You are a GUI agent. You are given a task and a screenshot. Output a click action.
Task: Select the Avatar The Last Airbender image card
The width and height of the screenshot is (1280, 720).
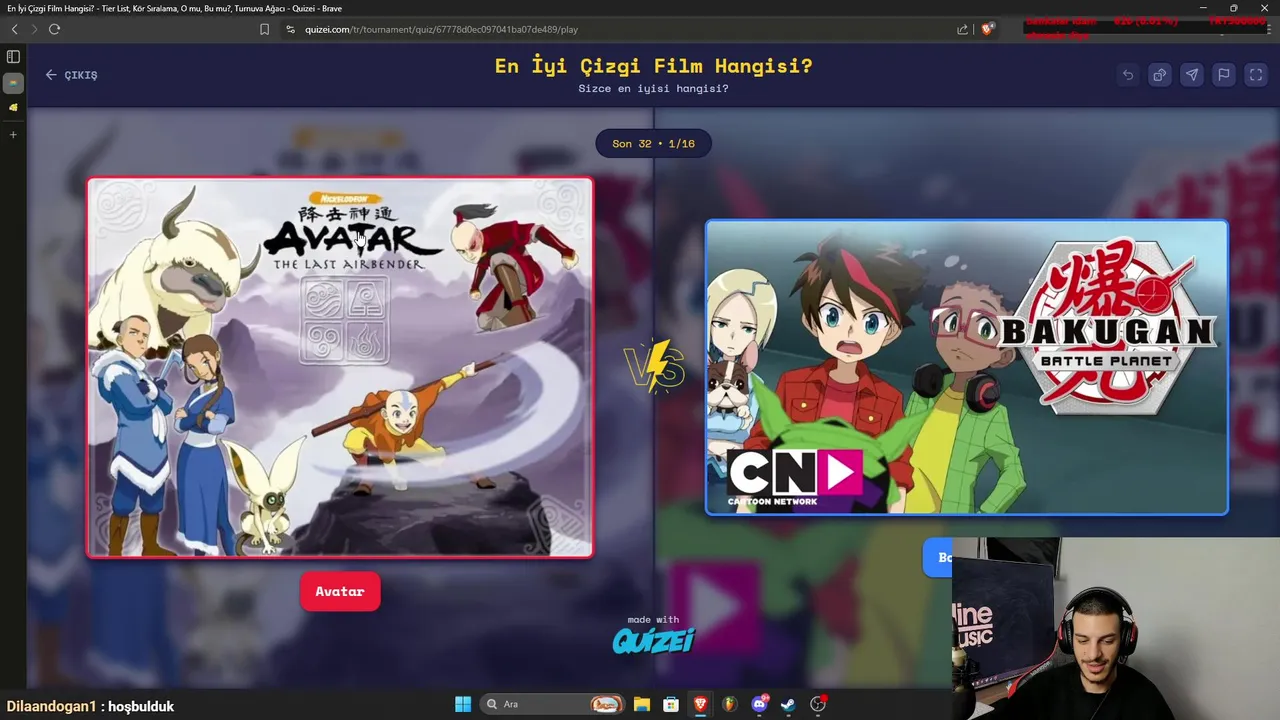pyautogui.click(x=340, y=367)
